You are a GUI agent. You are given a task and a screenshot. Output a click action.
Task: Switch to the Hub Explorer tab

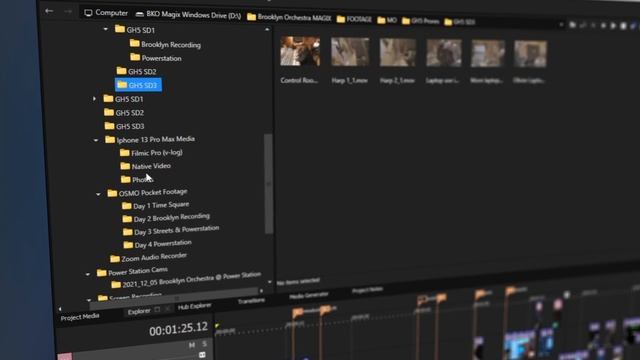click(194, 306)
